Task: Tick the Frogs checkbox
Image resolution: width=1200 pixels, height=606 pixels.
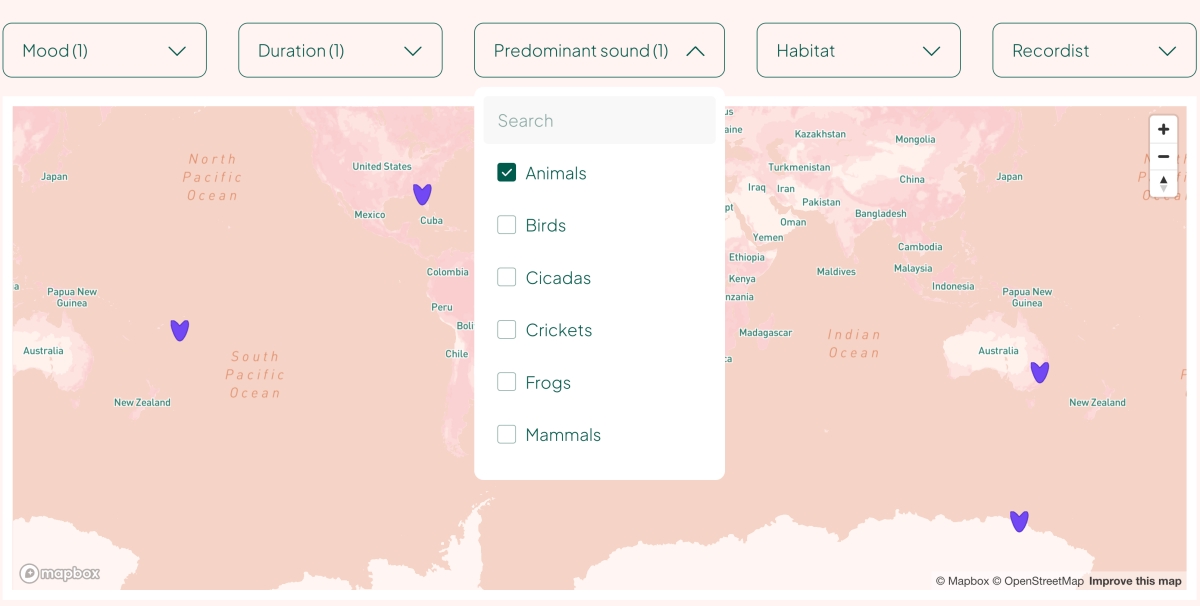Action: pyautogui.click(x=507, y=382)
